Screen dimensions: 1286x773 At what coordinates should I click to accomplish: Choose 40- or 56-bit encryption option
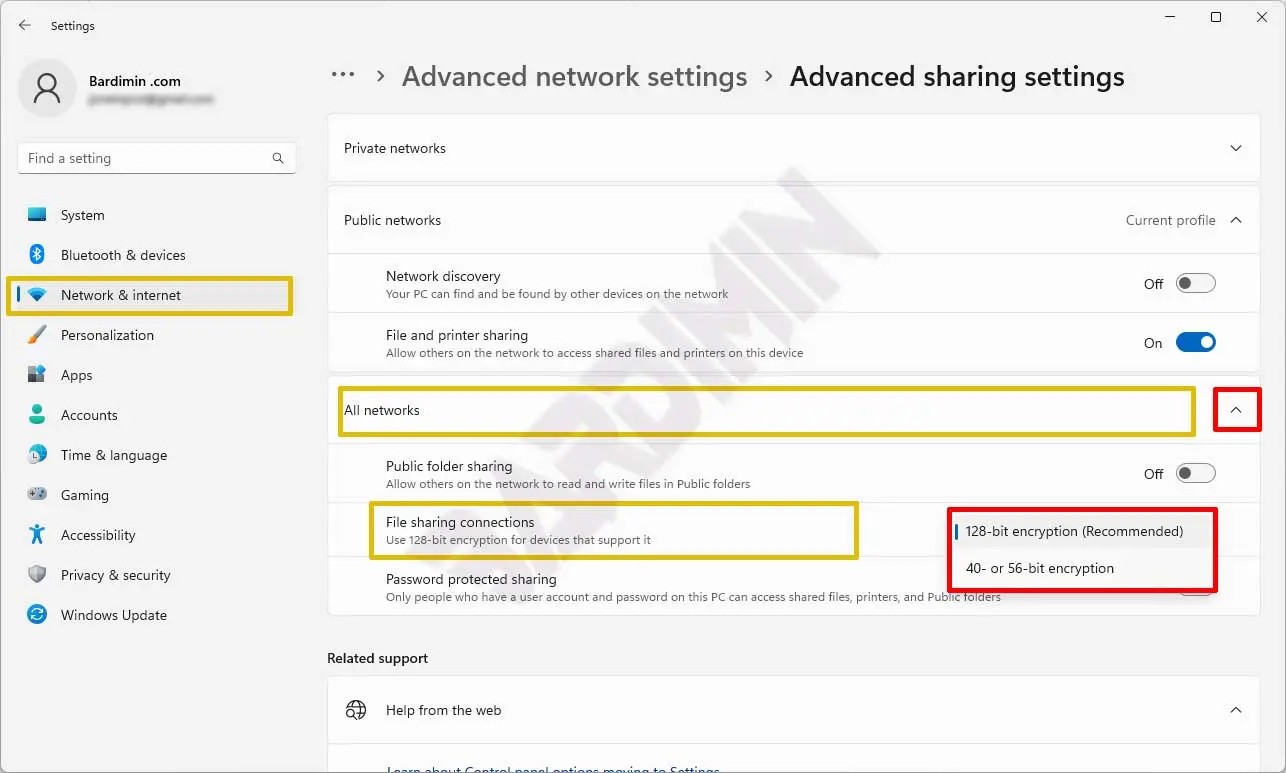coord(1039,568)
